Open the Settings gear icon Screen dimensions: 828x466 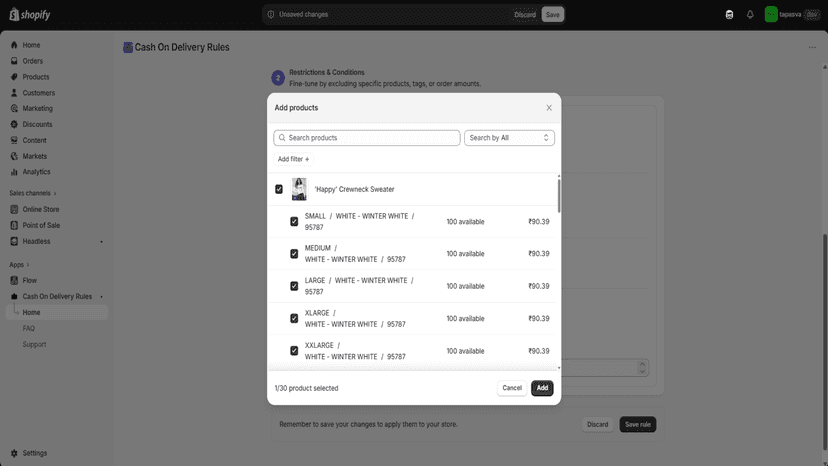coord(14,453)
